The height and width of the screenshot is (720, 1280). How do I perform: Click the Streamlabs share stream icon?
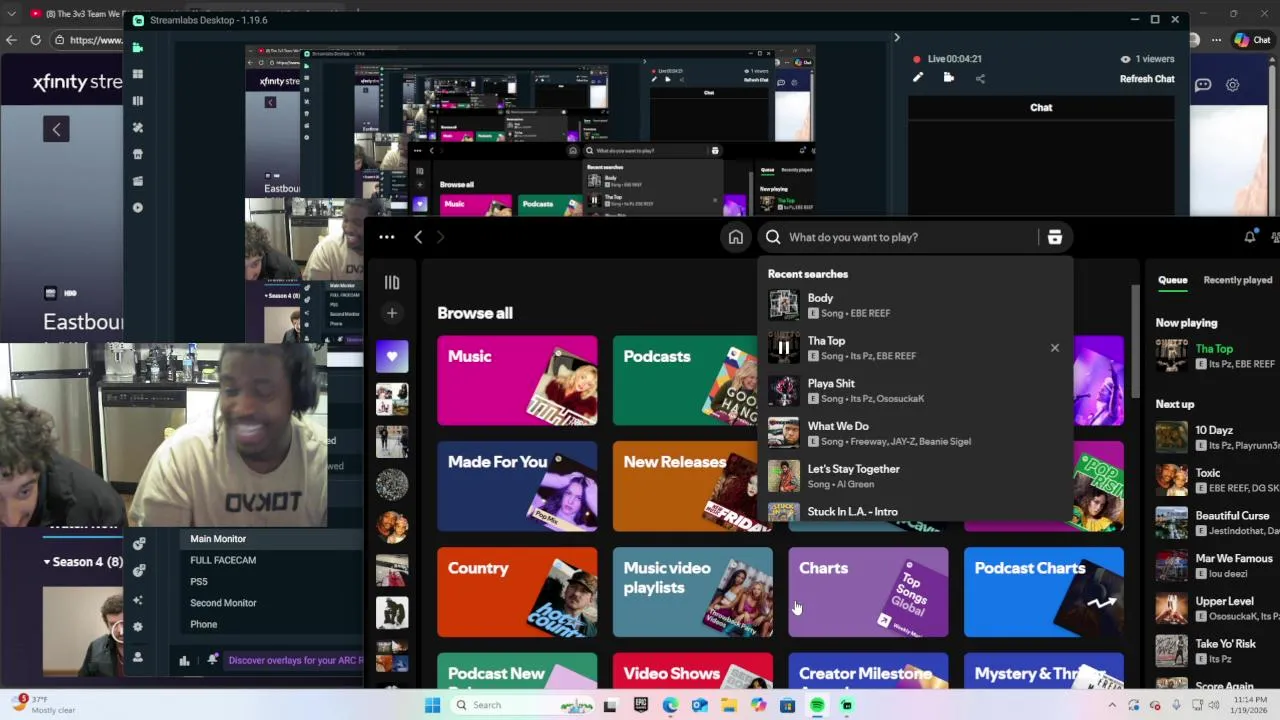click(980, 78)
